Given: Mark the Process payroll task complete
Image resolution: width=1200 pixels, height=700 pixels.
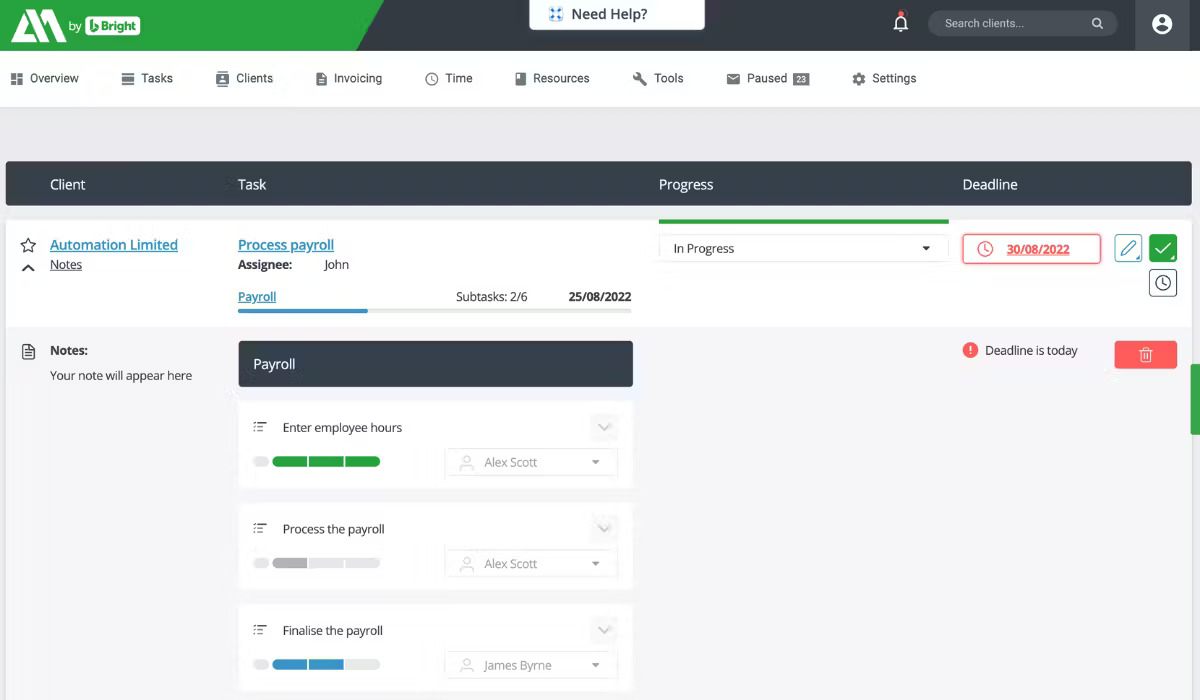Looking at the screenshot, I should 1162,248.
